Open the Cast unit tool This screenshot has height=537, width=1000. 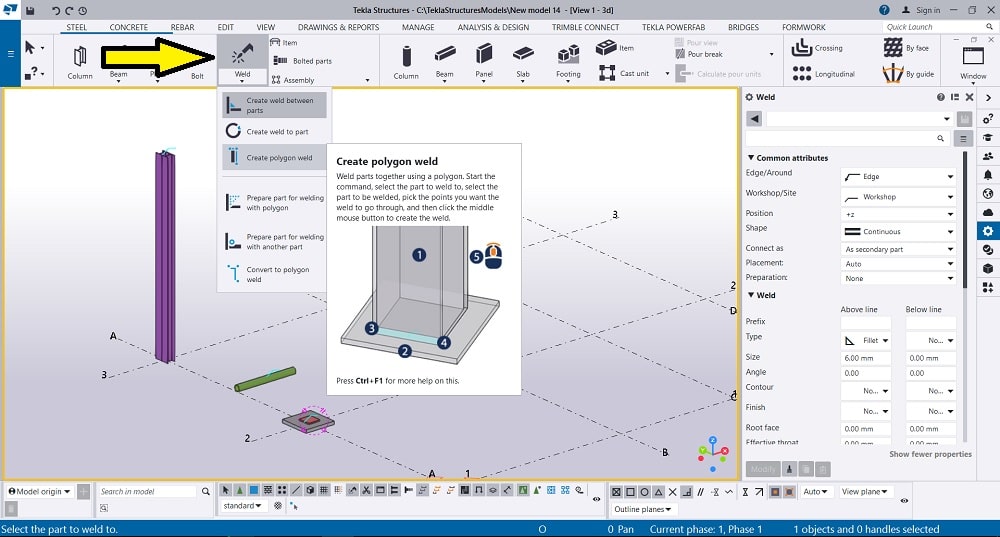click(x=624, y=73)
